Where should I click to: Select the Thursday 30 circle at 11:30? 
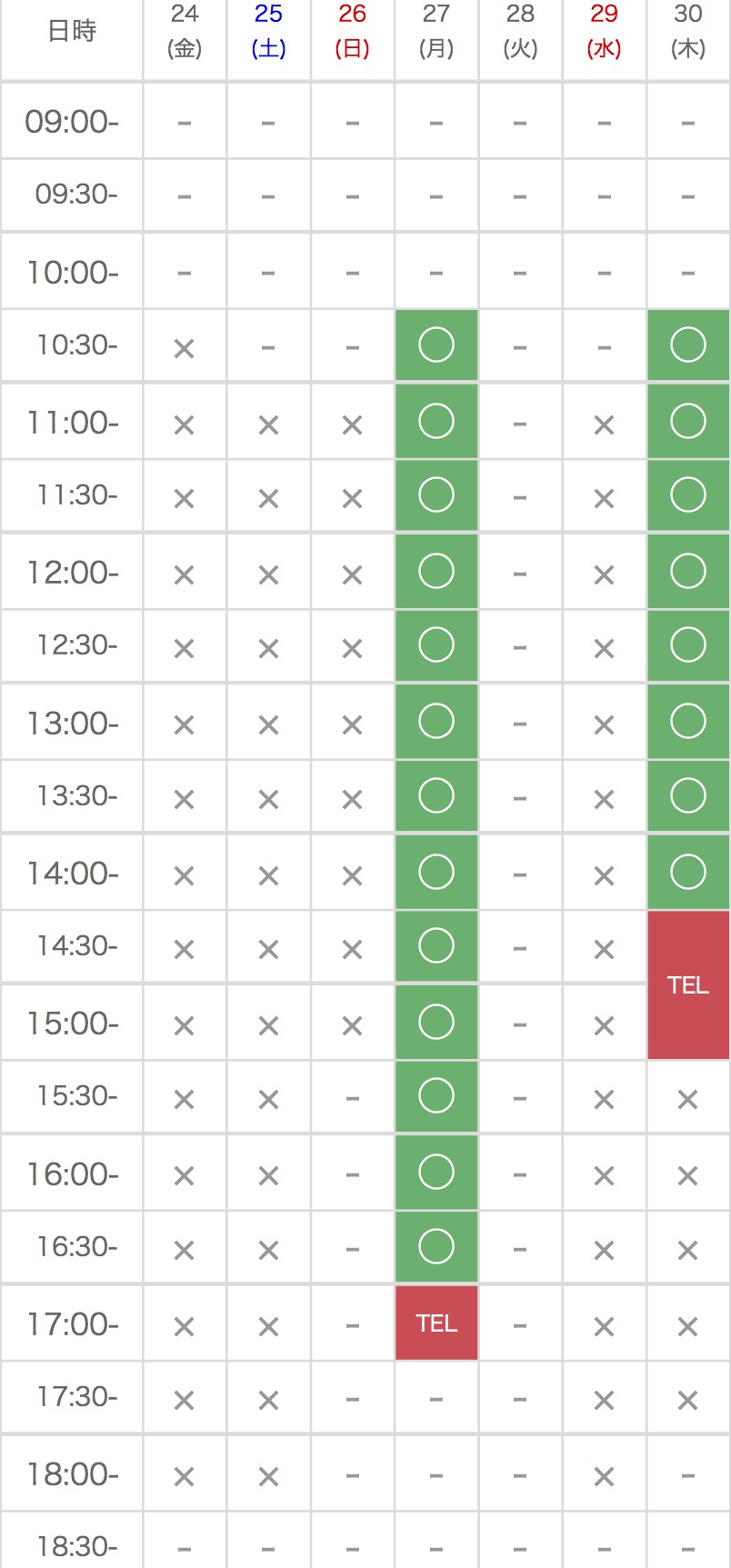pyautogui.click(x=688, y=495)
